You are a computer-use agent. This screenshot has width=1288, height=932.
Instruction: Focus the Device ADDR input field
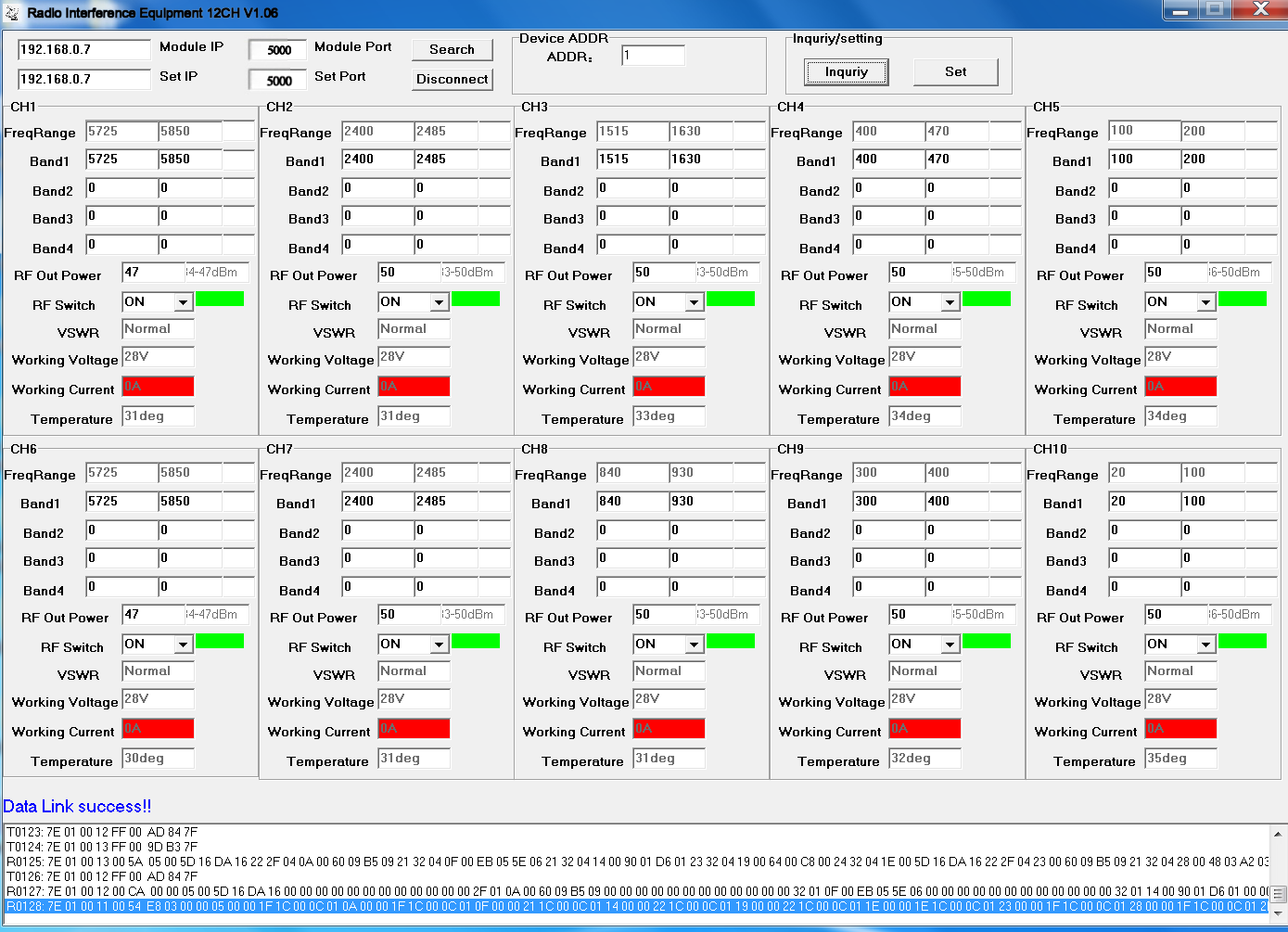653,56
